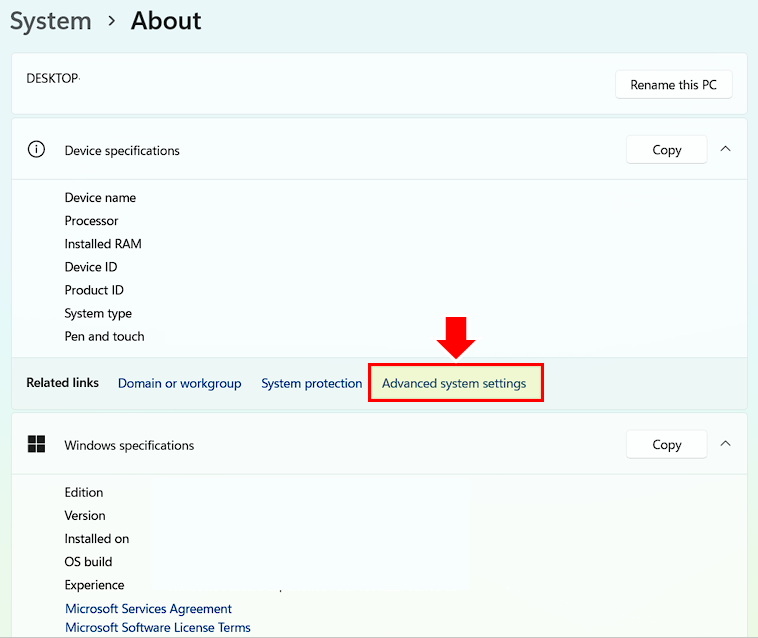Open Microsoft Software License Terms link
This screenshot has width=758, height=638.
(158, 627)
